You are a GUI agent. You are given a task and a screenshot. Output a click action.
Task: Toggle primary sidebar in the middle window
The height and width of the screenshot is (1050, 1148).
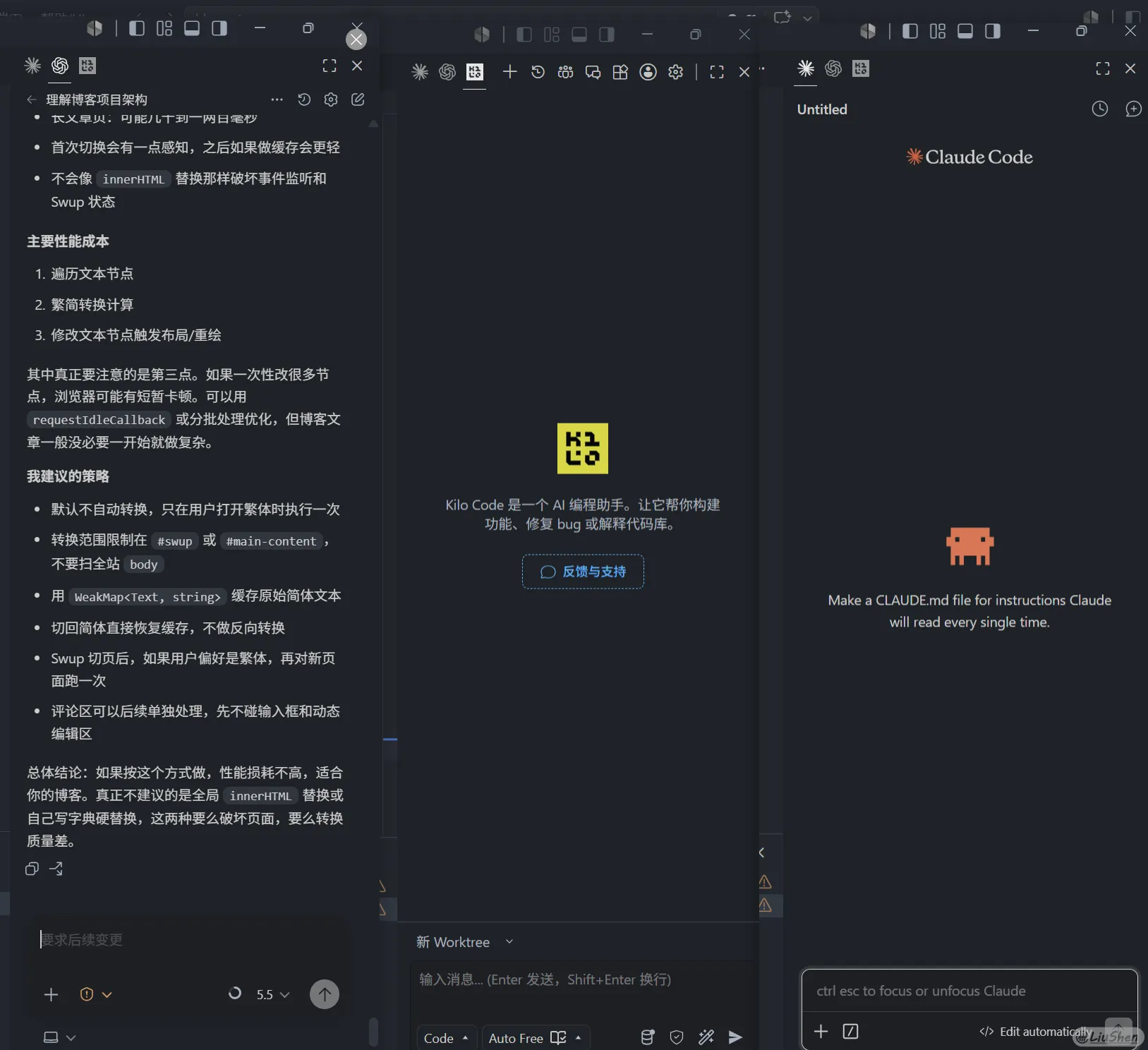[524, 35]
